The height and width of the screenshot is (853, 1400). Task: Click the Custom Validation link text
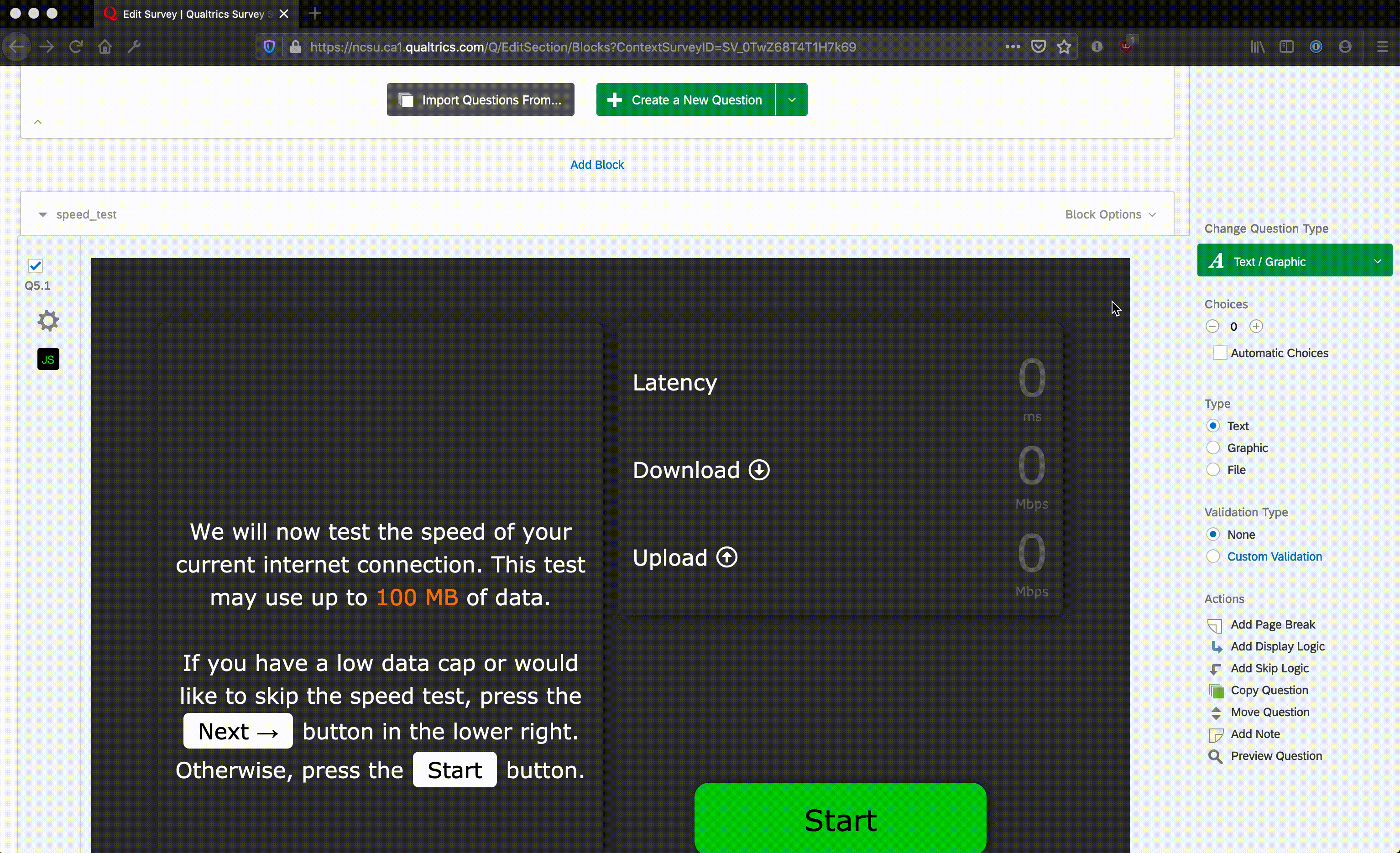pos(1275,556)
